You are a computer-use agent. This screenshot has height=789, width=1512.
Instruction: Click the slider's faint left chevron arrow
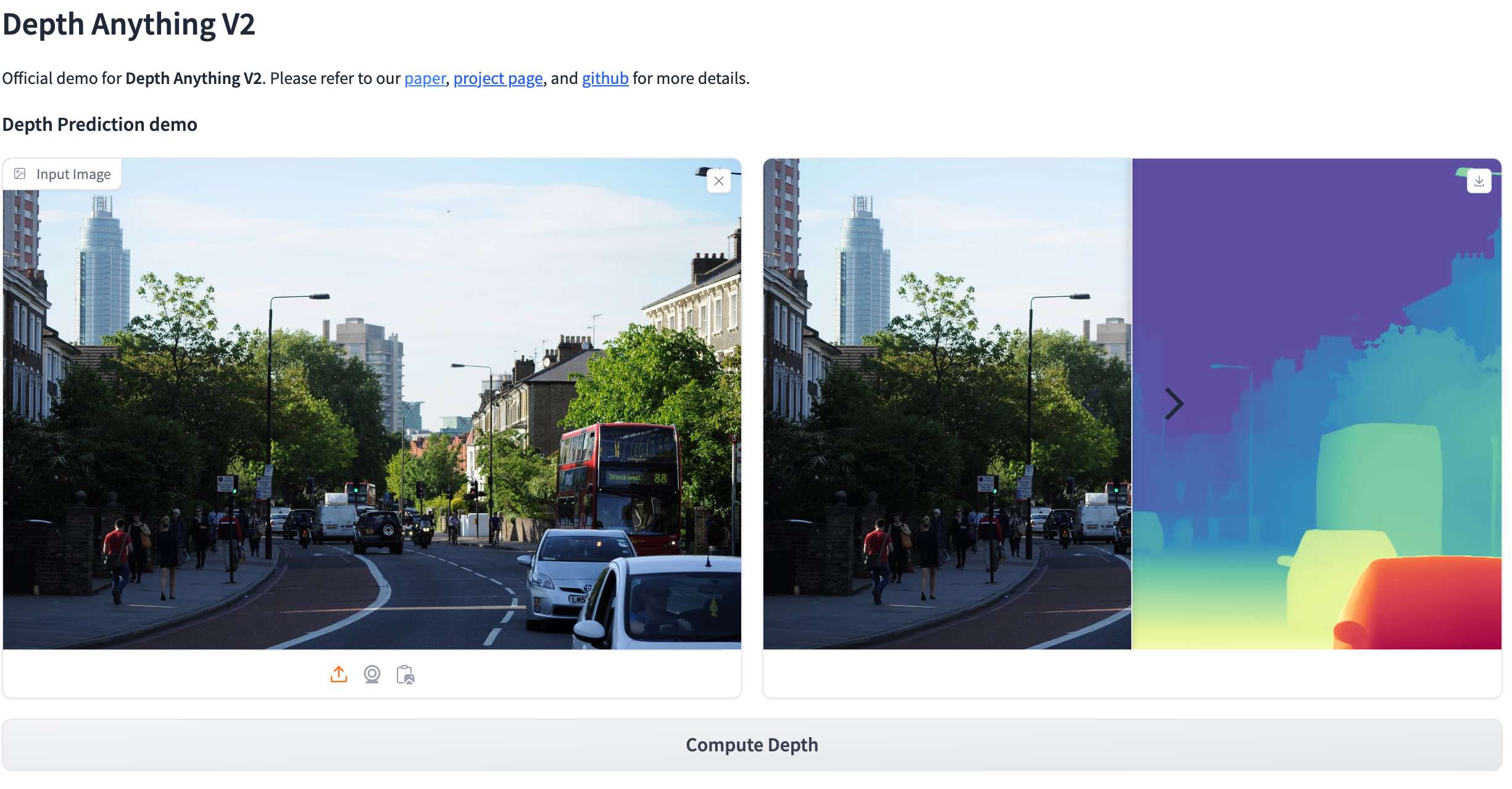1091,404
